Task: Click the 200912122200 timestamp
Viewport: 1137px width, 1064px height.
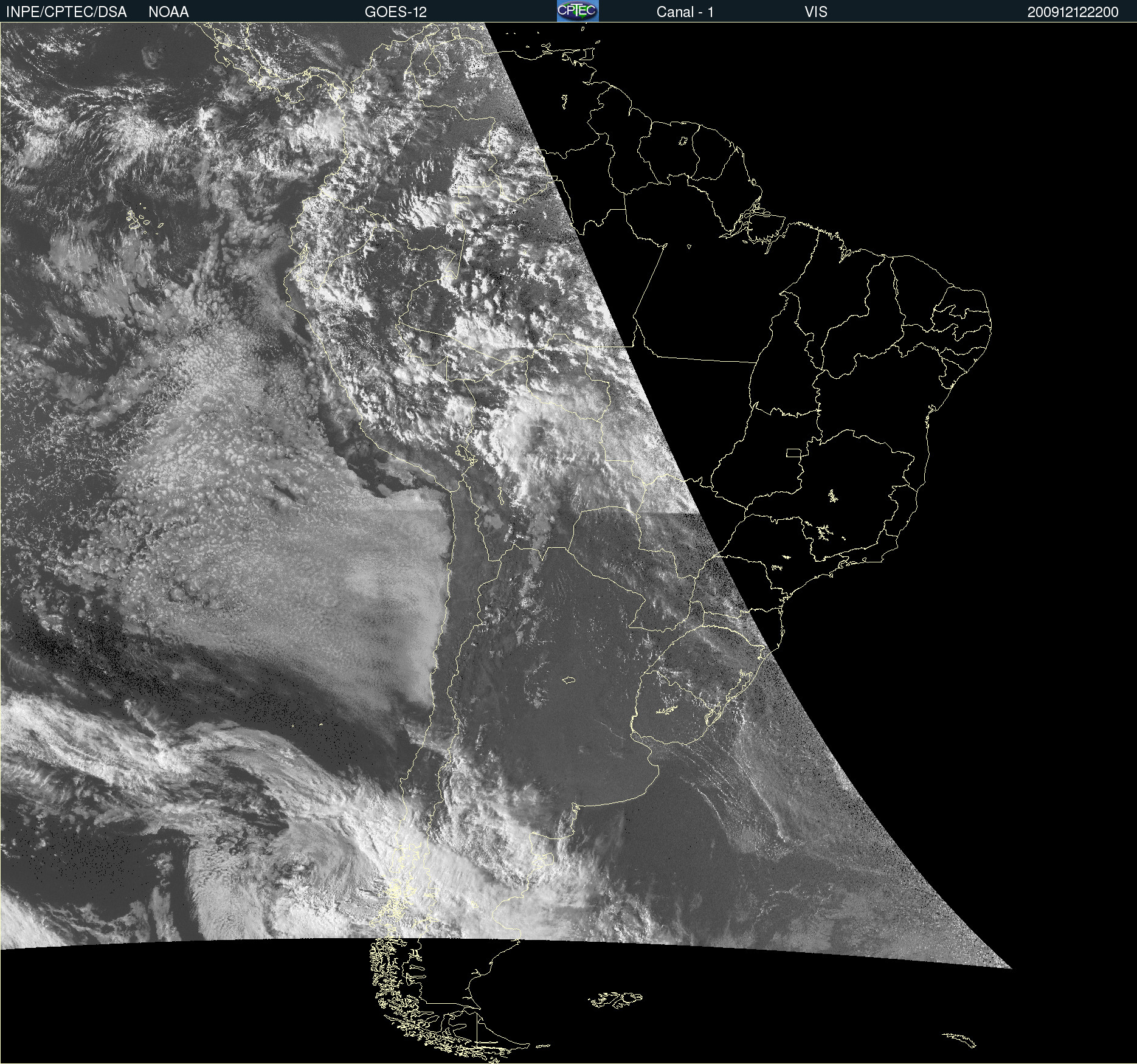Action: point(1073,12)
